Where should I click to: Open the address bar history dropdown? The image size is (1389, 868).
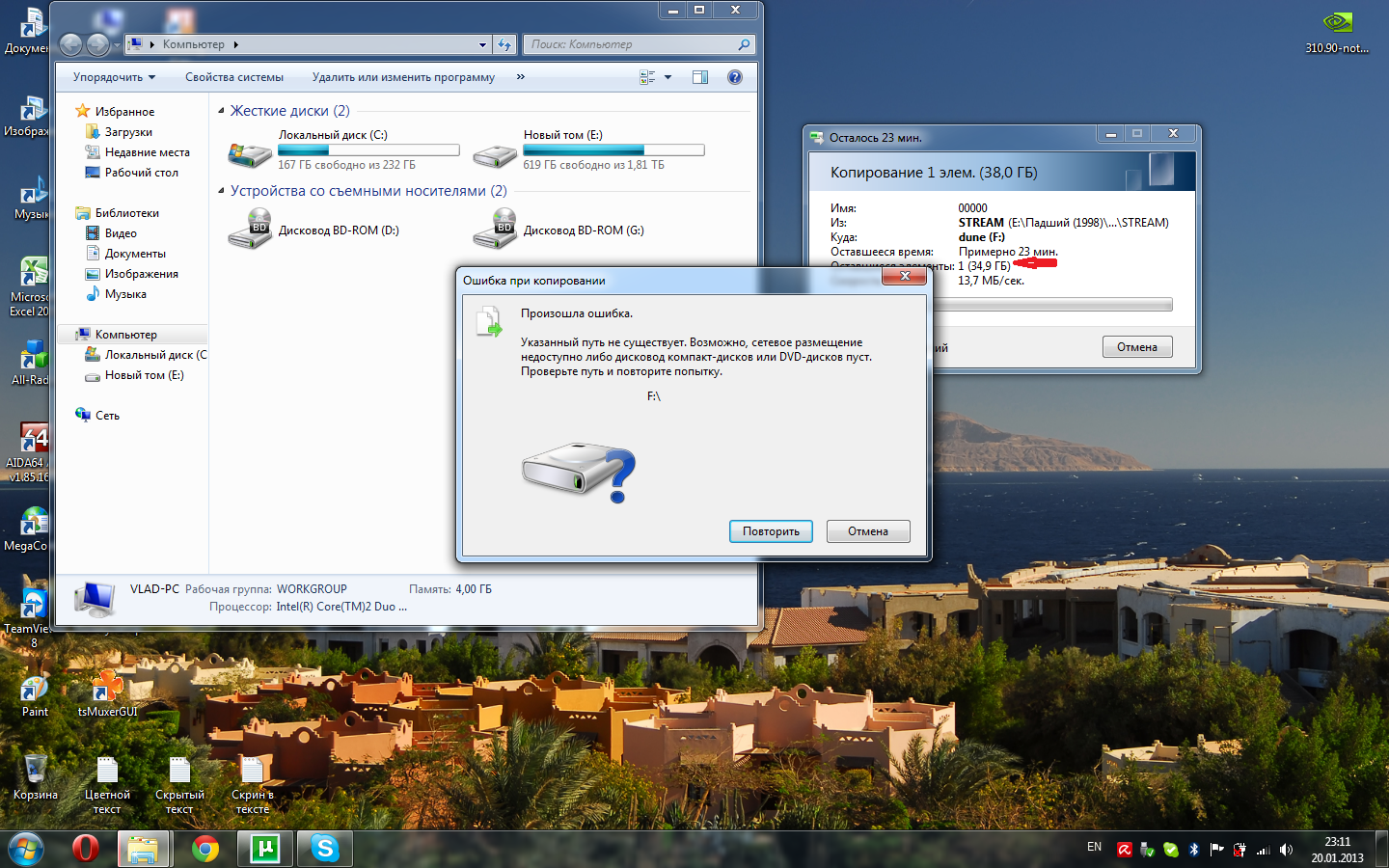[x=482, y=44]
